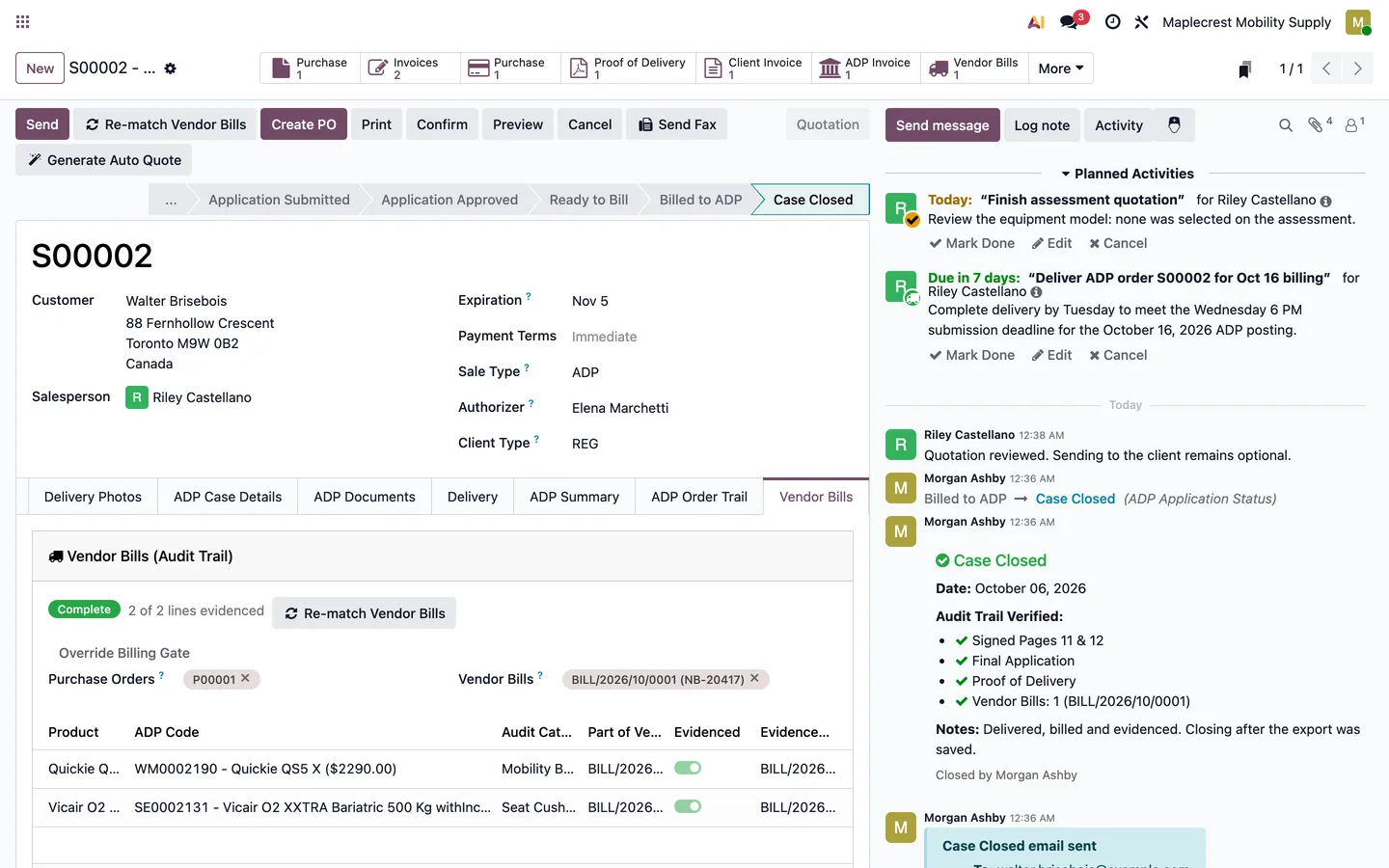Click the Create PO button

[304, 124]
